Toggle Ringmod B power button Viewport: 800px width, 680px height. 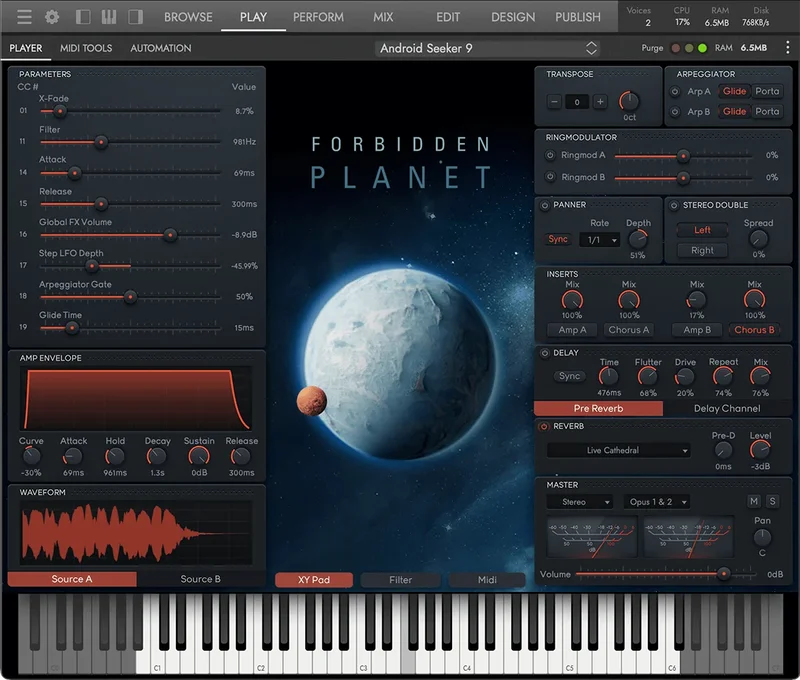click(x=550, y=177)
